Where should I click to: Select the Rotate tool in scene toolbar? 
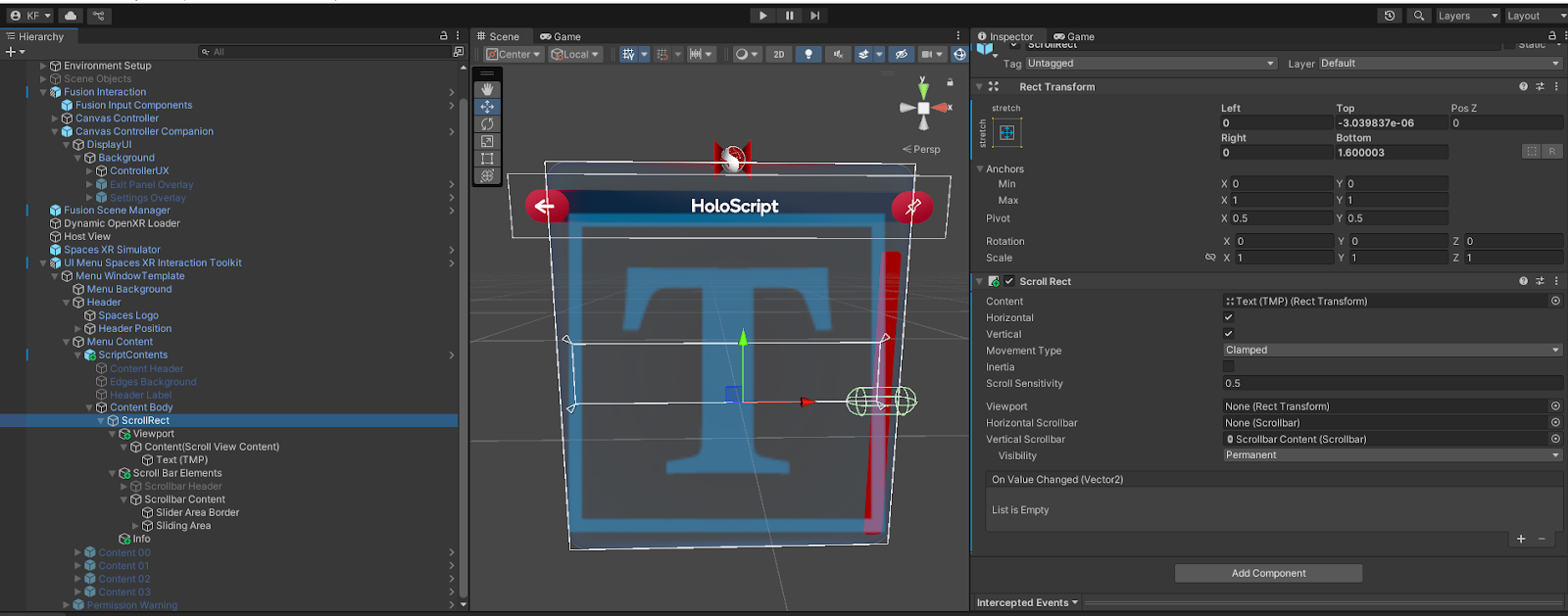click(487, 124)
